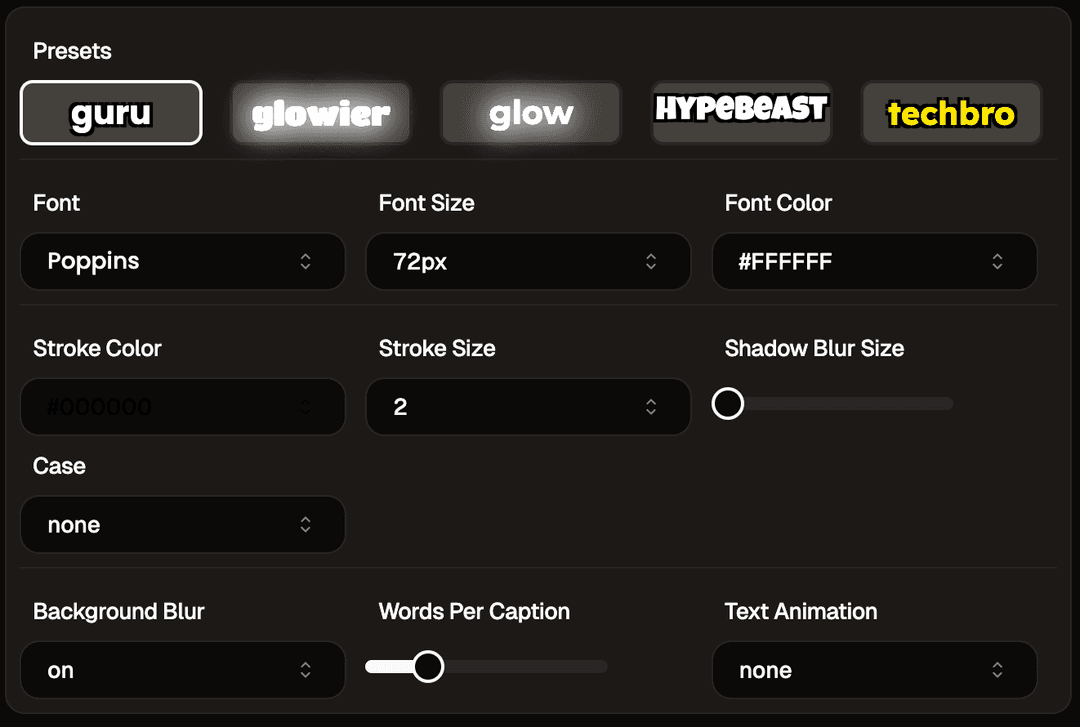Expand the Stroke Size dropdown
Viewport: 1080px width, 727px height.
pyautogui.click(x=528, y=407)
